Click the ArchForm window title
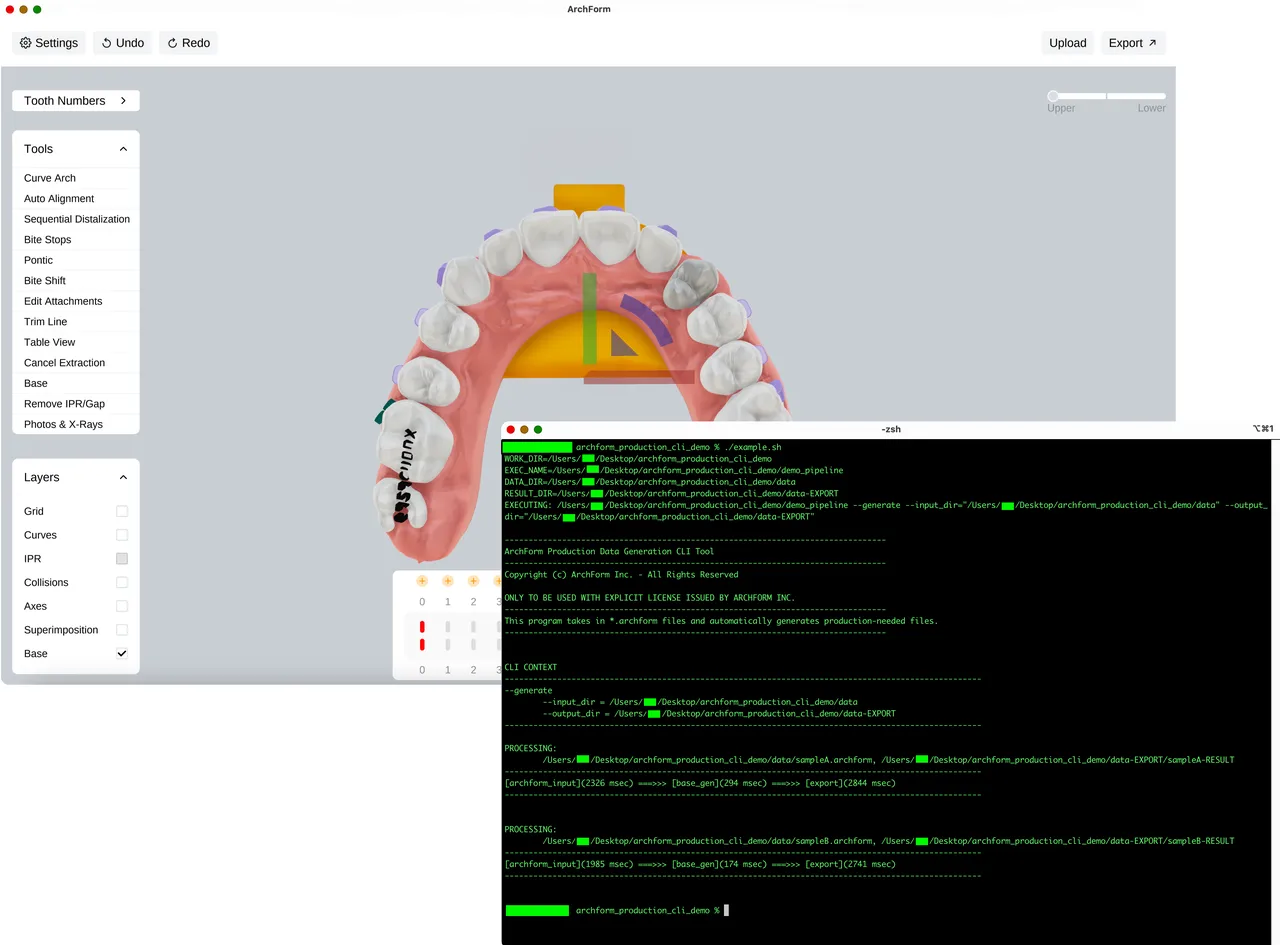This screenshot has width=1280, height=945. [x=588, y=9]
